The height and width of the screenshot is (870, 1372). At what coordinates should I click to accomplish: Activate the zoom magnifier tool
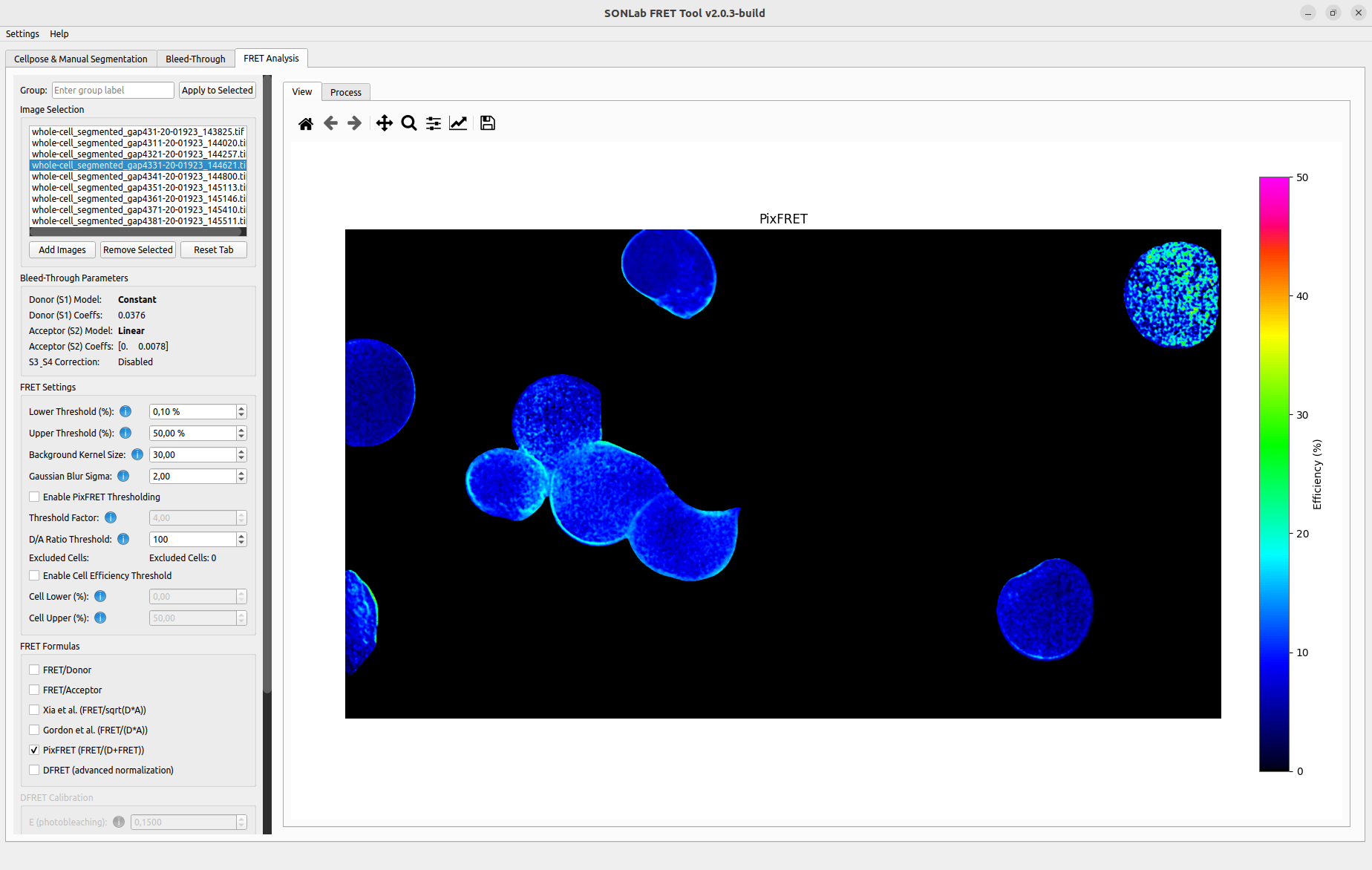409,123
